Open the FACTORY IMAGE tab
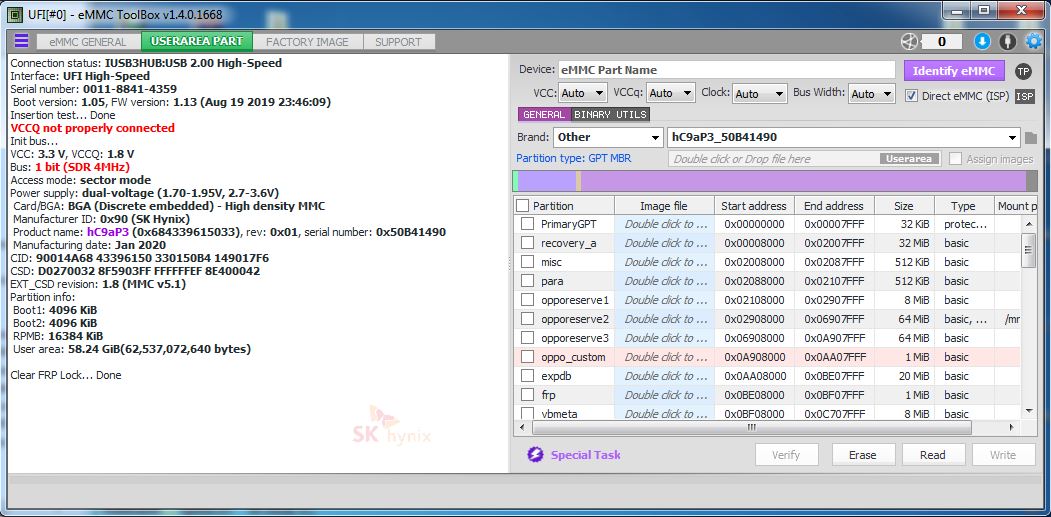Screen dimensions: 1051x517 click(308, 42)
